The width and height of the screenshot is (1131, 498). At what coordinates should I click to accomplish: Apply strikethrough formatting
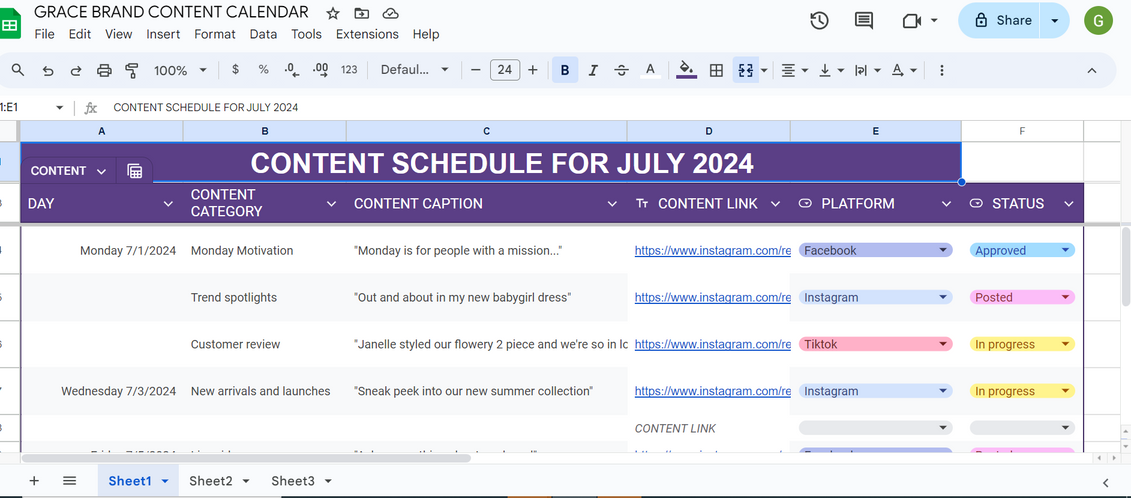621,70
